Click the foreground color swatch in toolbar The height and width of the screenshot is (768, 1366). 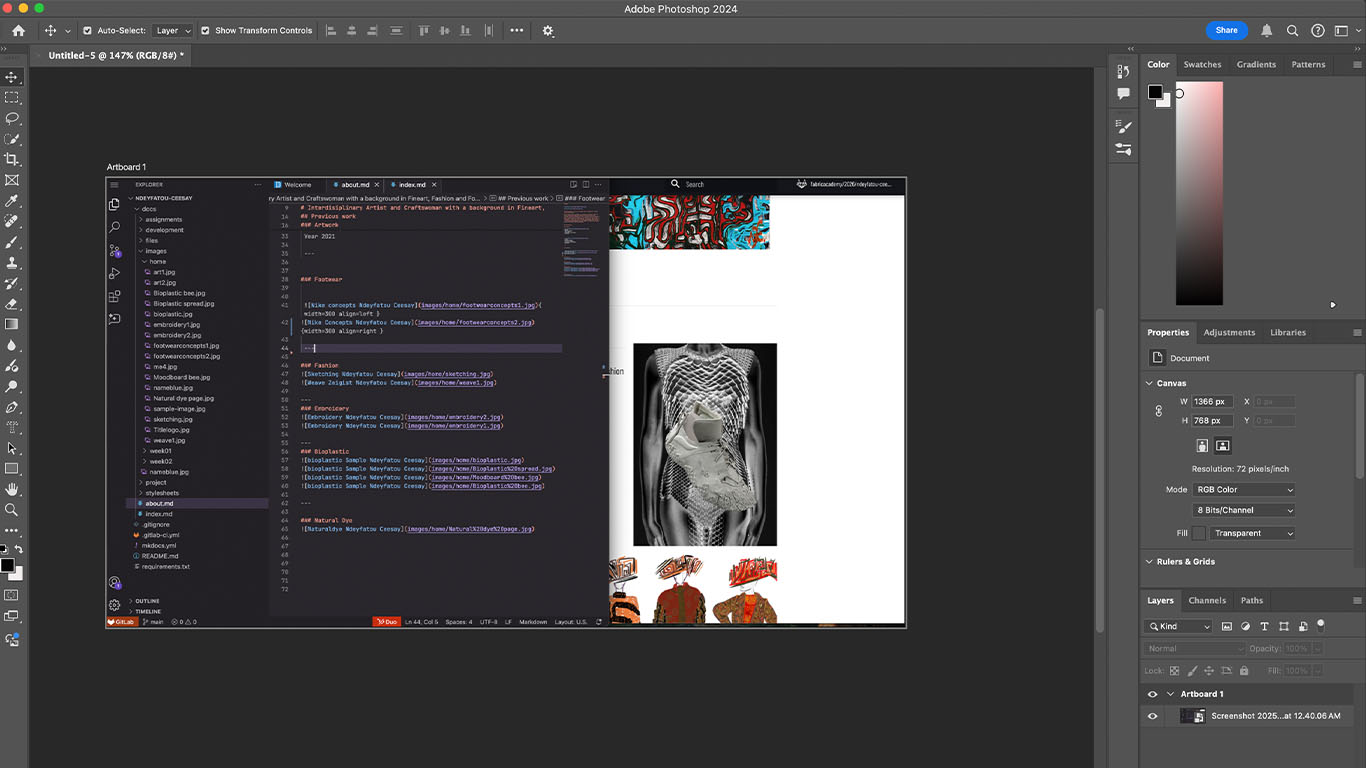[7, 566]
